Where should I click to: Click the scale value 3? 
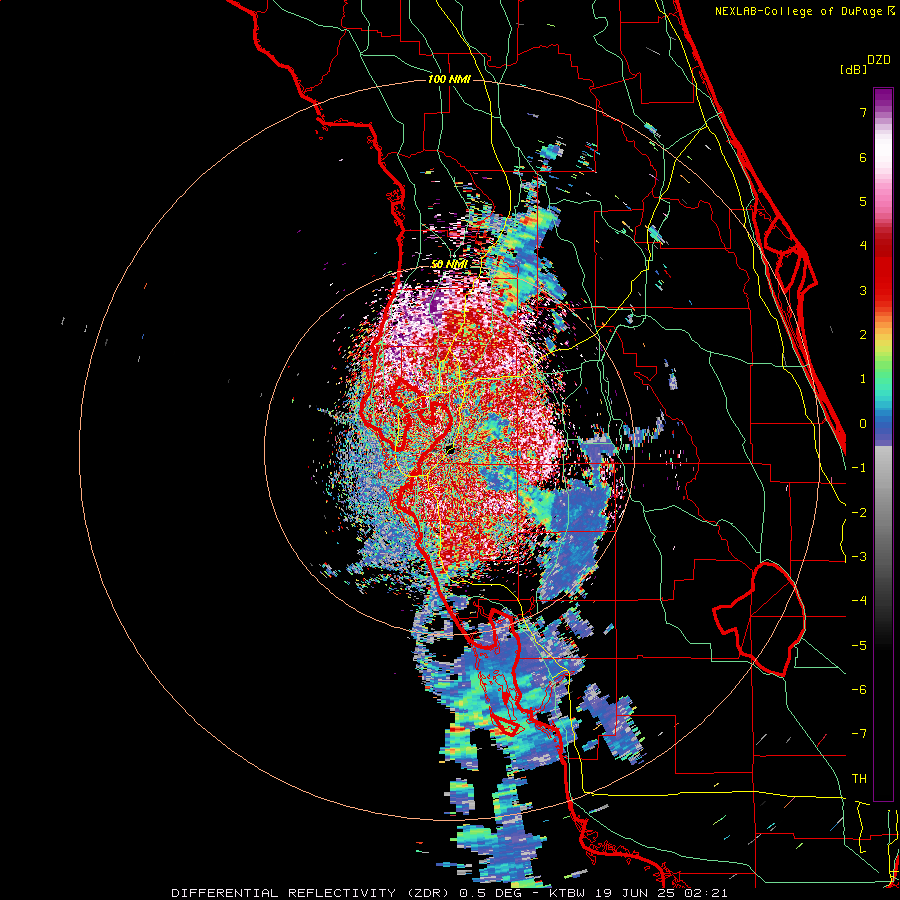coord(863,290)
